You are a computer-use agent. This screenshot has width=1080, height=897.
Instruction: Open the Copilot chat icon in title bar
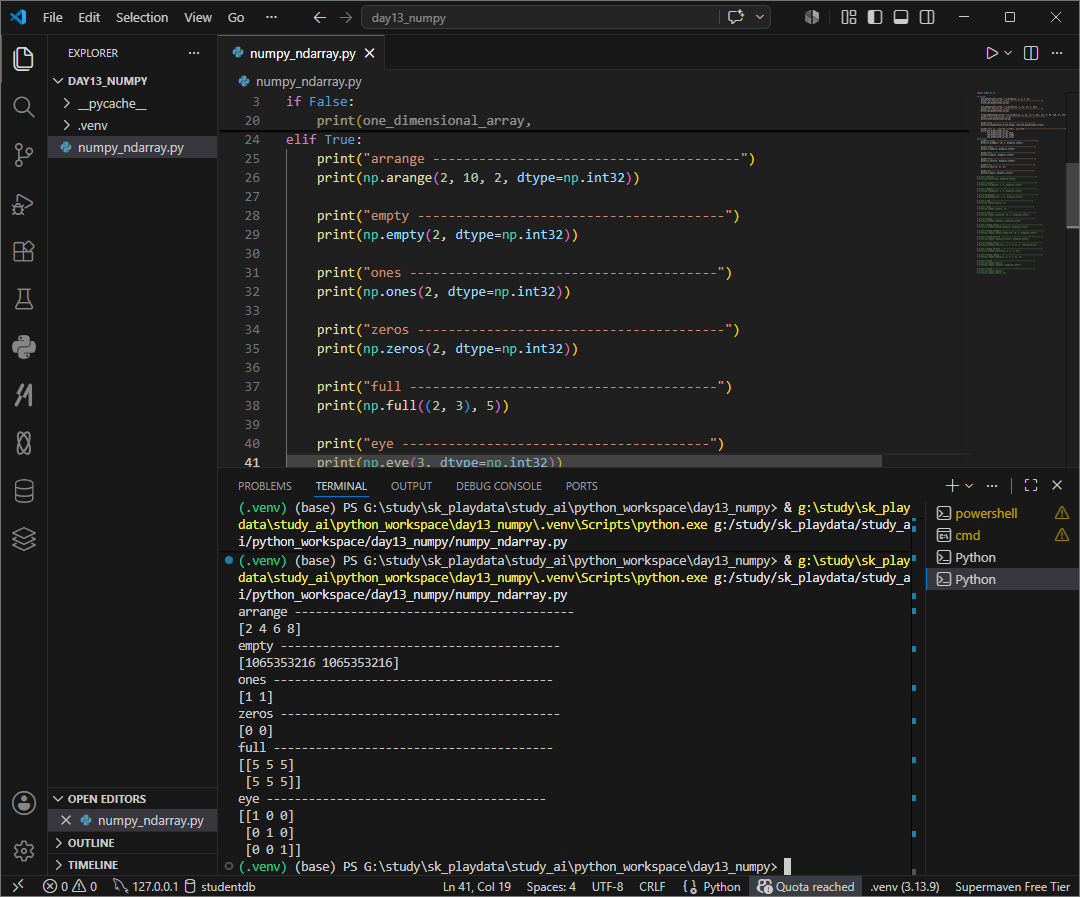click(x=736, y=17)
